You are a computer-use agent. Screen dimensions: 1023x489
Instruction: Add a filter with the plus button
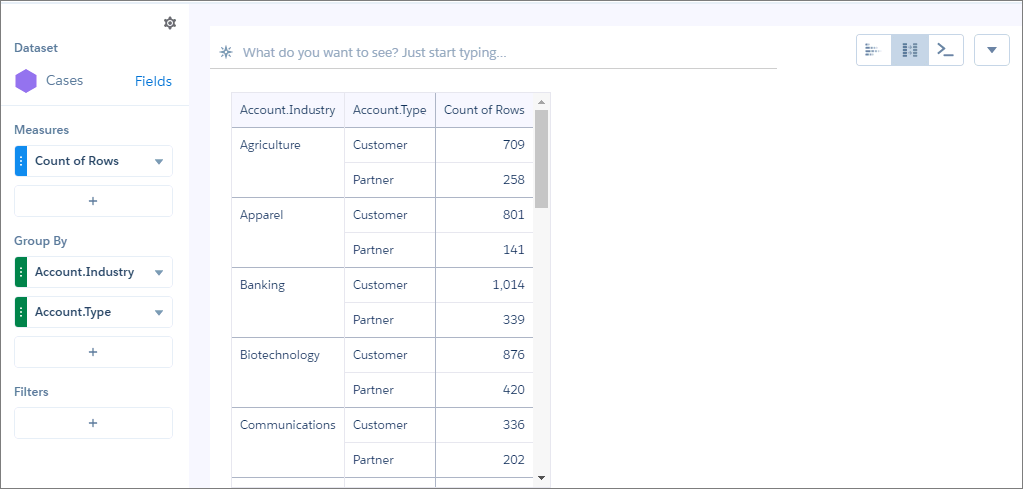click(x=93, y=423)
